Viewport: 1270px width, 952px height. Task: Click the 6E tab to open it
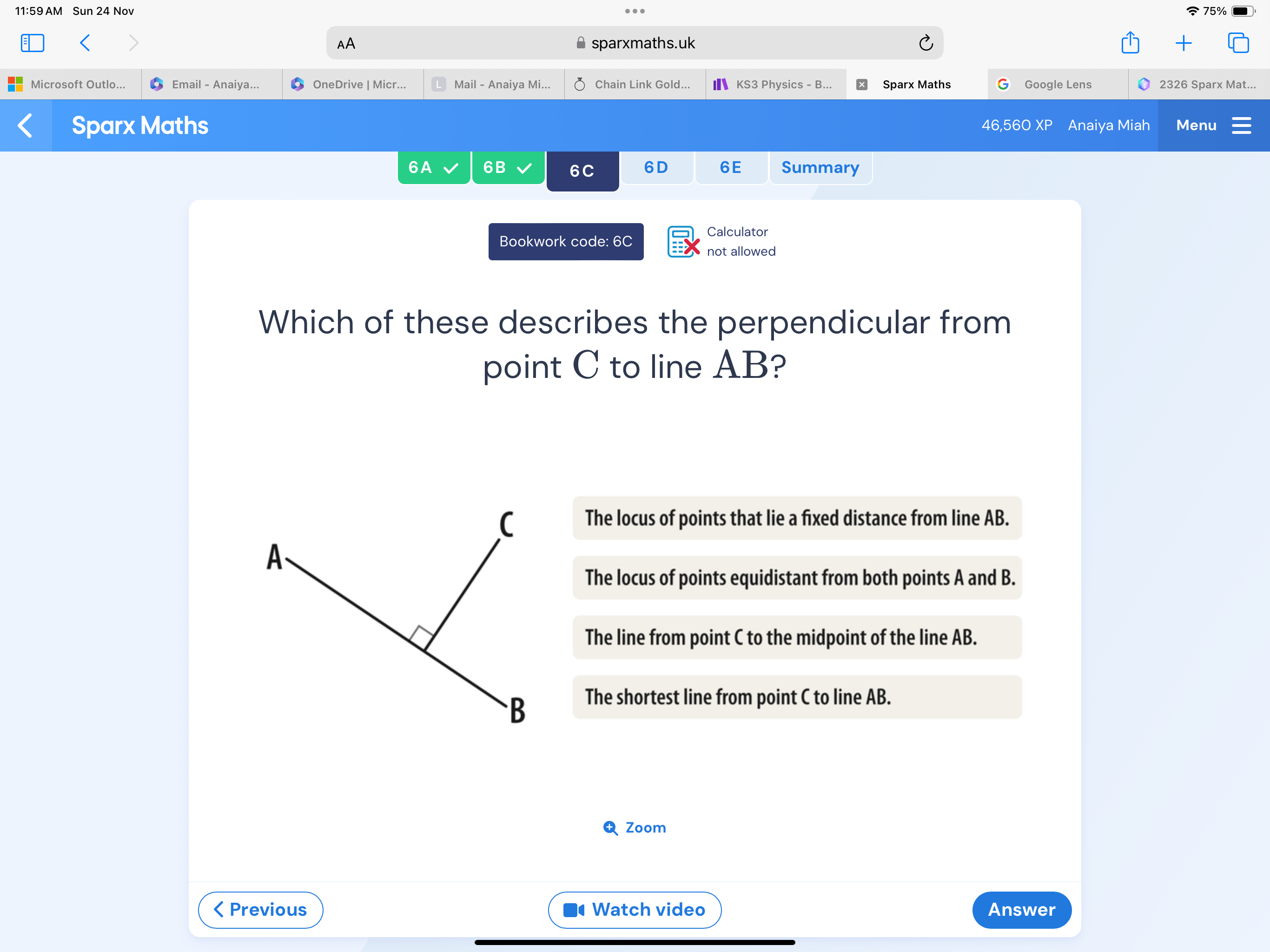click(x=732, y=168)
